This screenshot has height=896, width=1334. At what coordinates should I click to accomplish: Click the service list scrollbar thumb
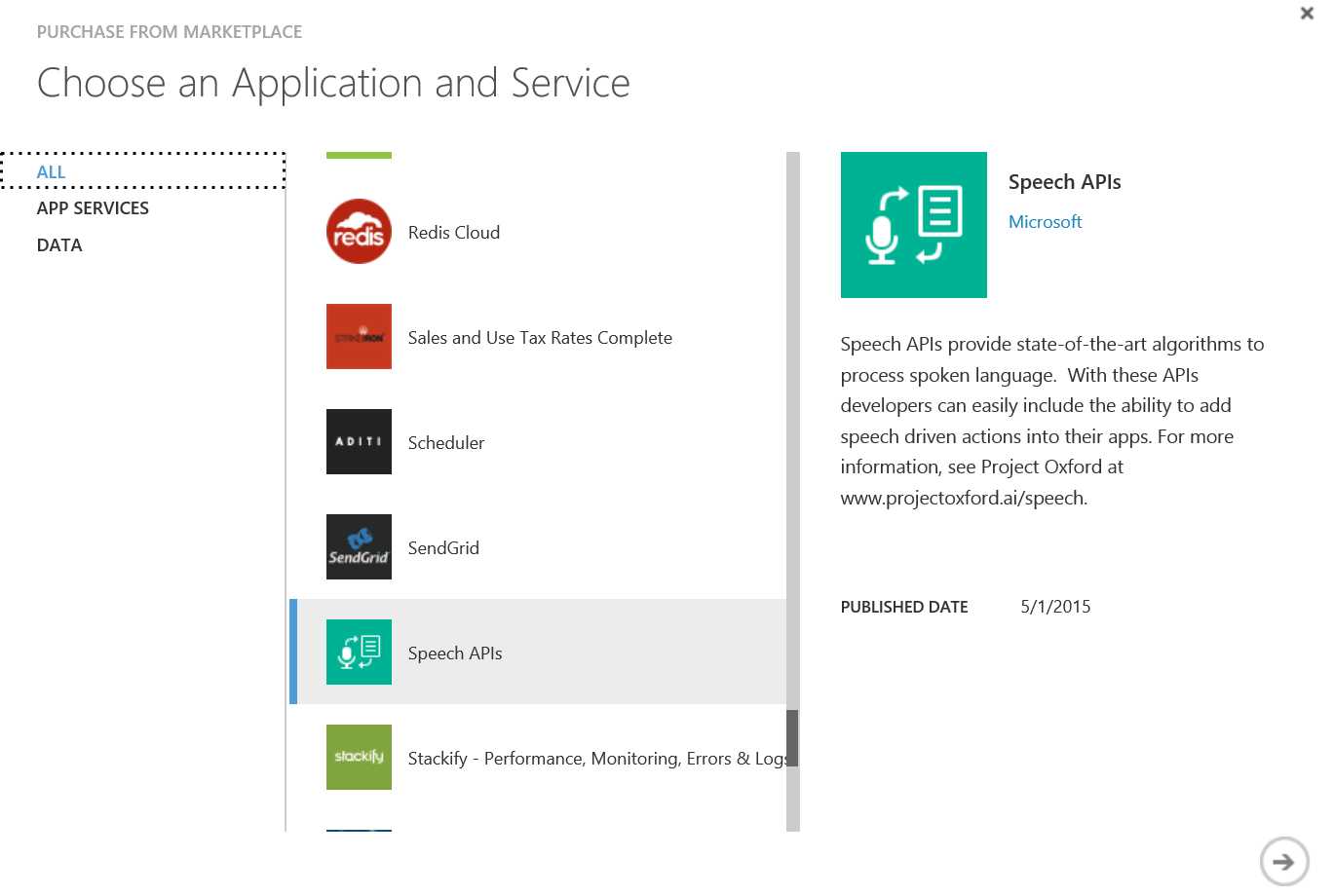(x=792, y=738)
